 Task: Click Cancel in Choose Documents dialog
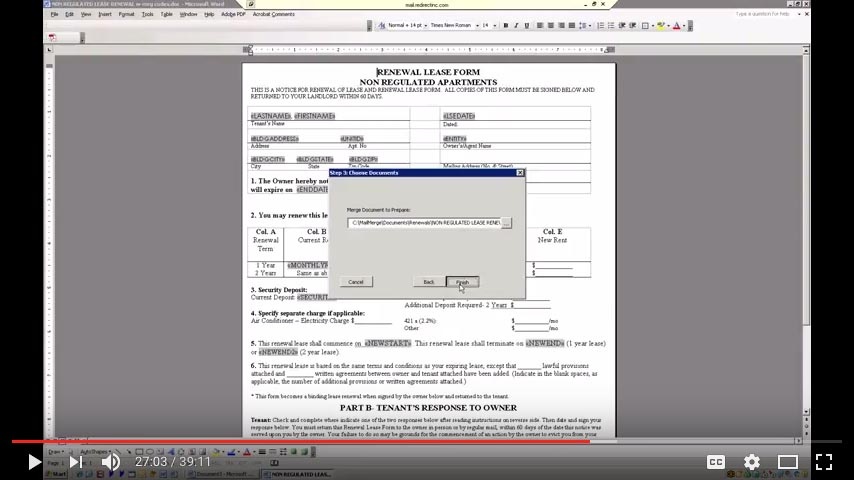(356, 282)
